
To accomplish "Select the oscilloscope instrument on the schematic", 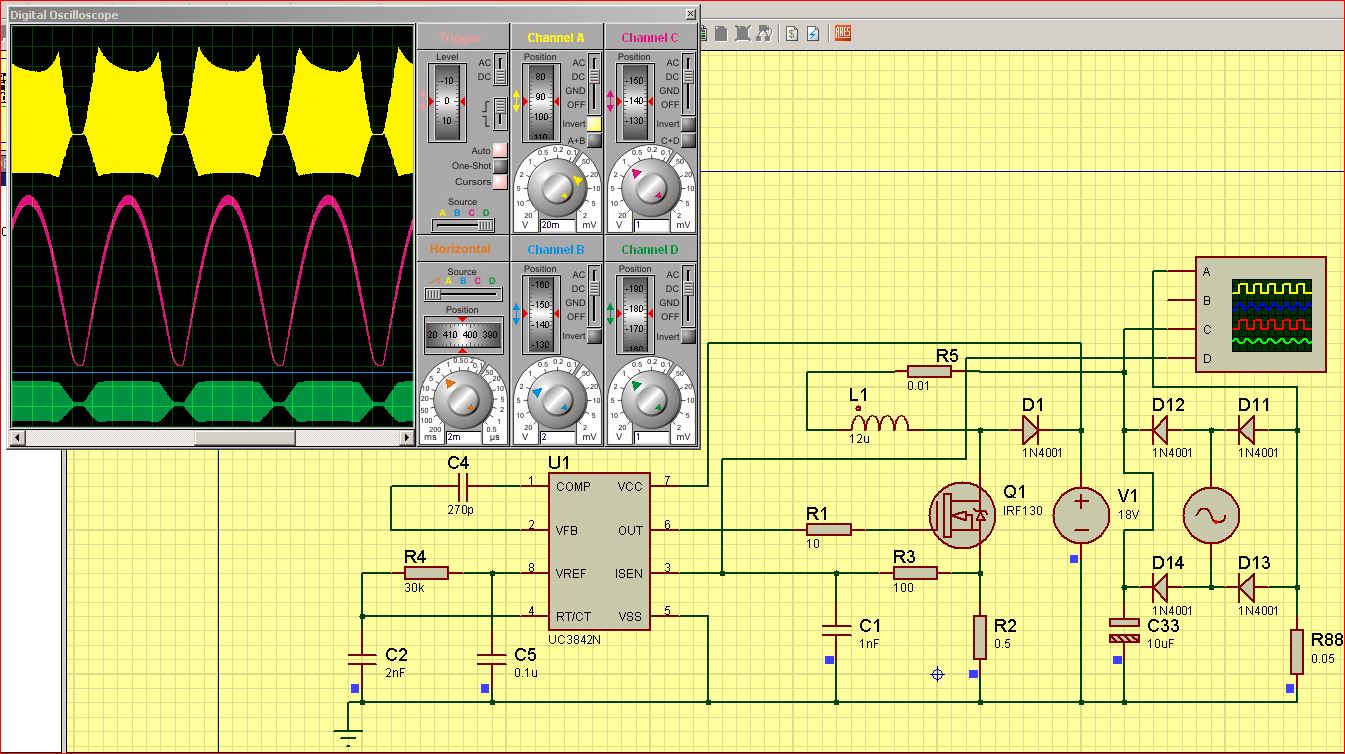I will 1261,314.
